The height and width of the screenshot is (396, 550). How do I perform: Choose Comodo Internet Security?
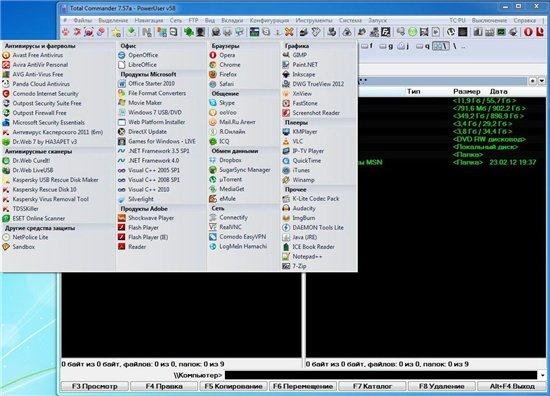click(x=40, y=94)
